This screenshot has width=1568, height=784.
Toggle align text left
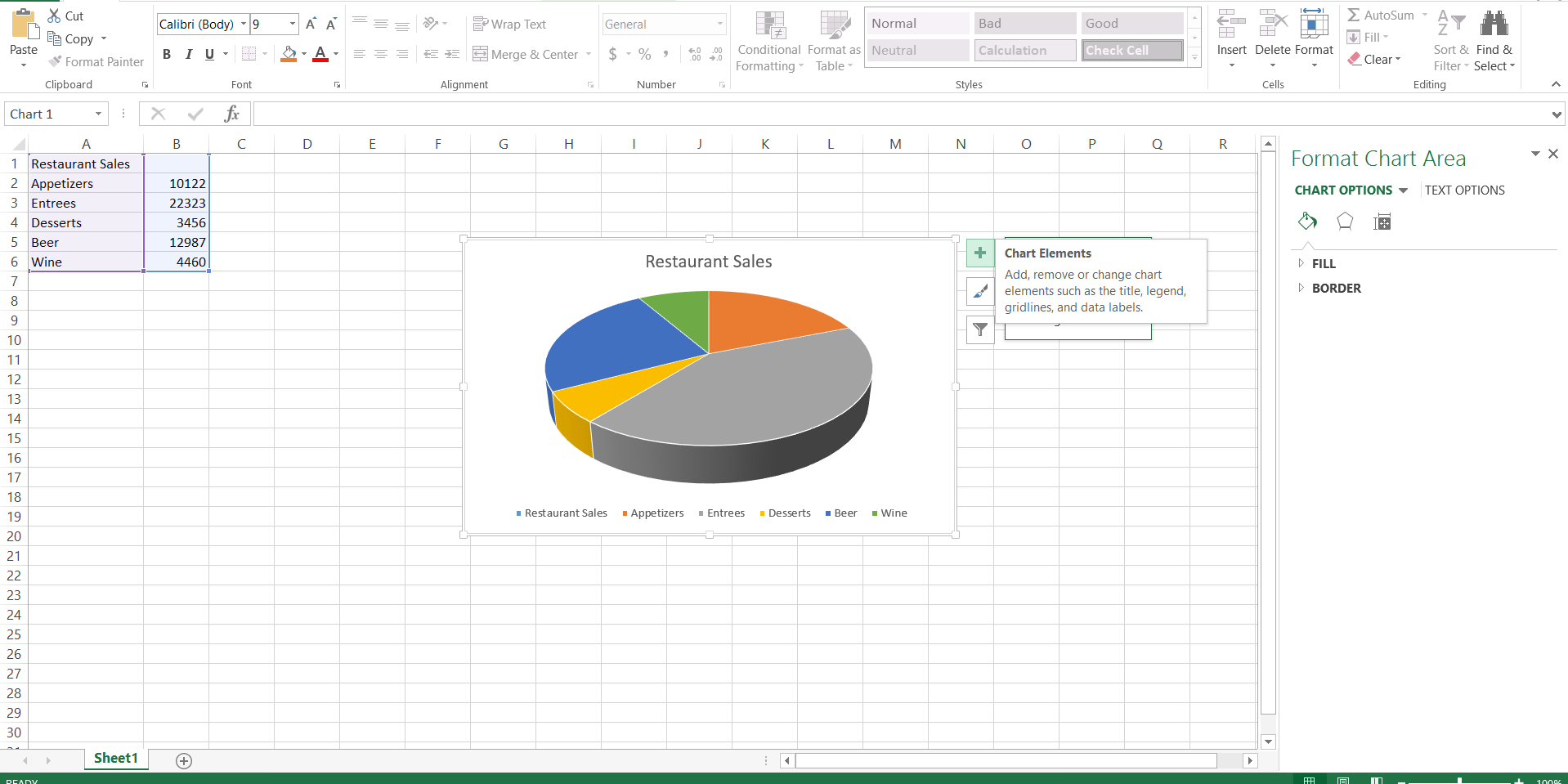point(360,54)
